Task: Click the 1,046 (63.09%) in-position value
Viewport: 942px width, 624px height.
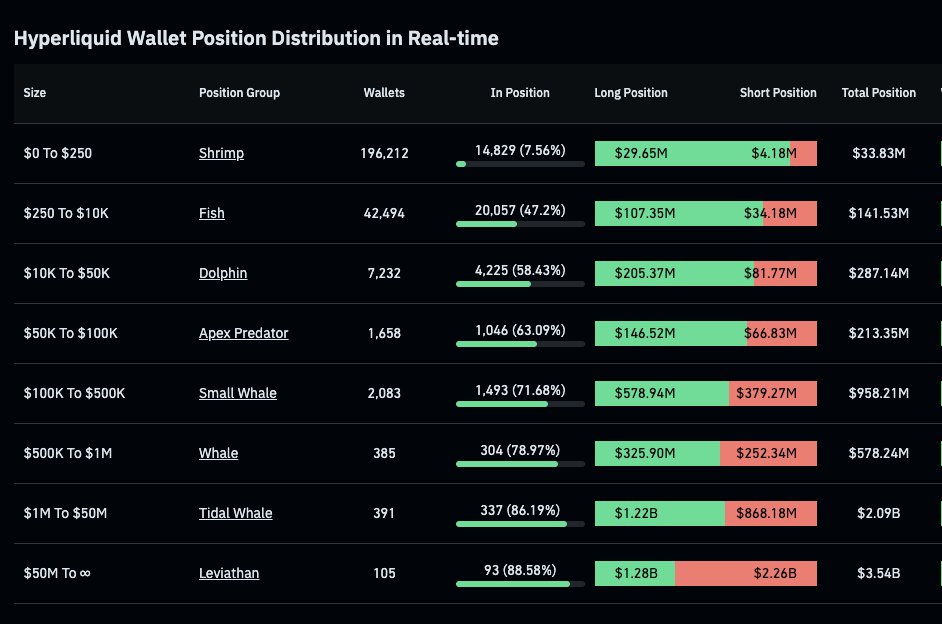Action: tap(520, 331)
